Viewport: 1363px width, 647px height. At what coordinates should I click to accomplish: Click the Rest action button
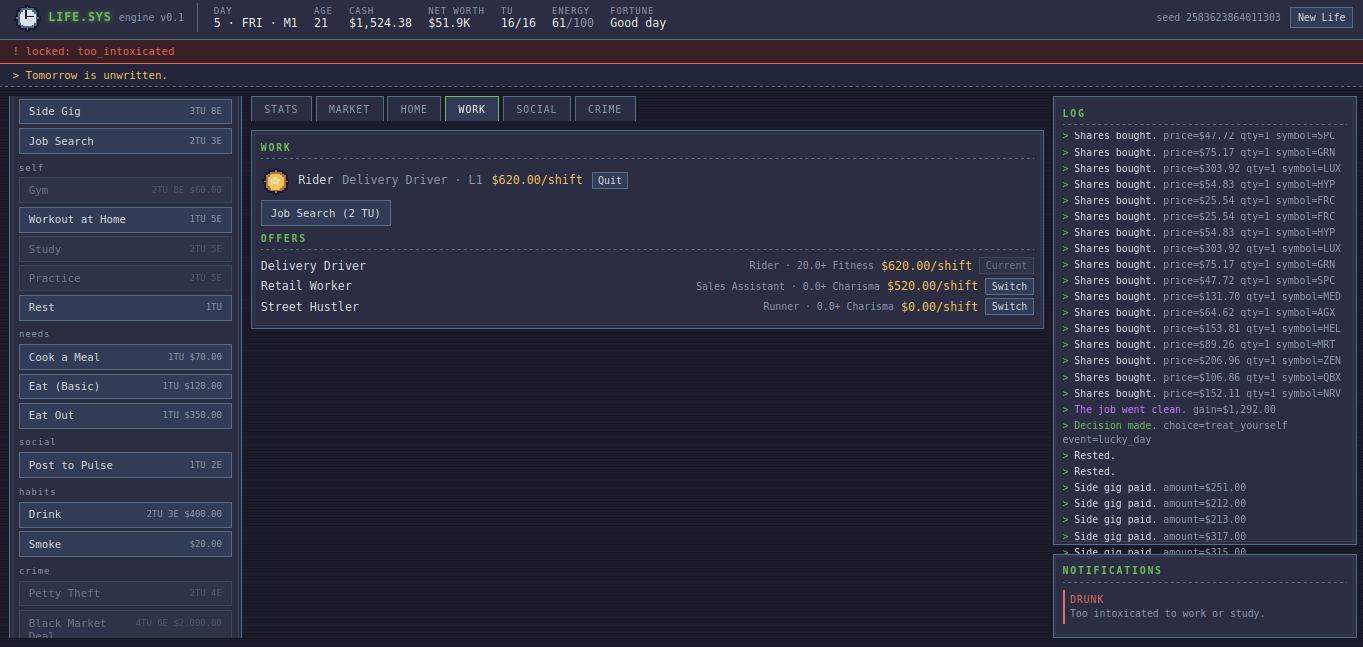(125, 307)
